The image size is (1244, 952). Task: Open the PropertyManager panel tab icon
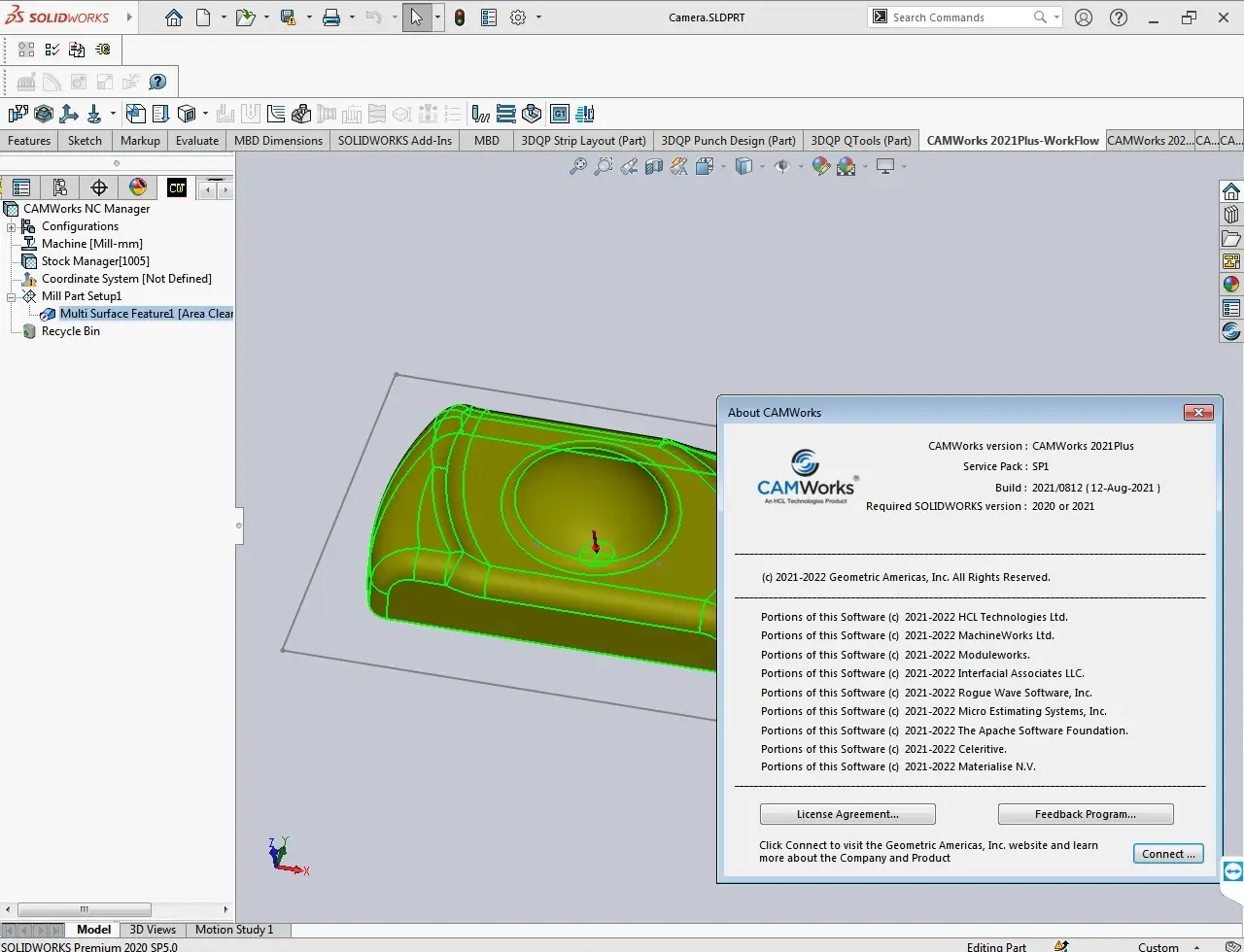tap(21, 187)
